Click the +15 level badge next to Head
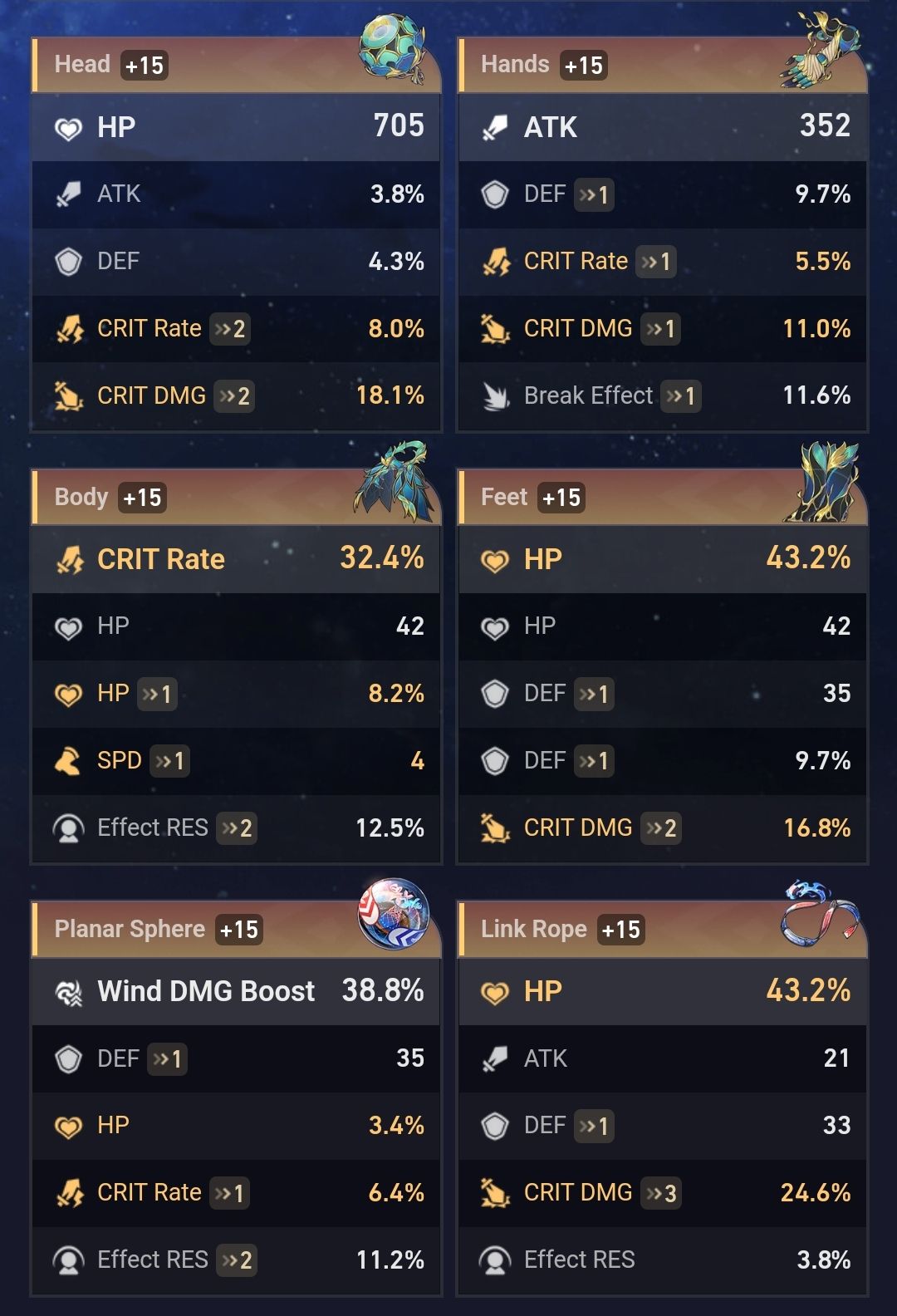The height and width of the screenshot is (1316, 897). pyautogui.click(x=145, y=66)
